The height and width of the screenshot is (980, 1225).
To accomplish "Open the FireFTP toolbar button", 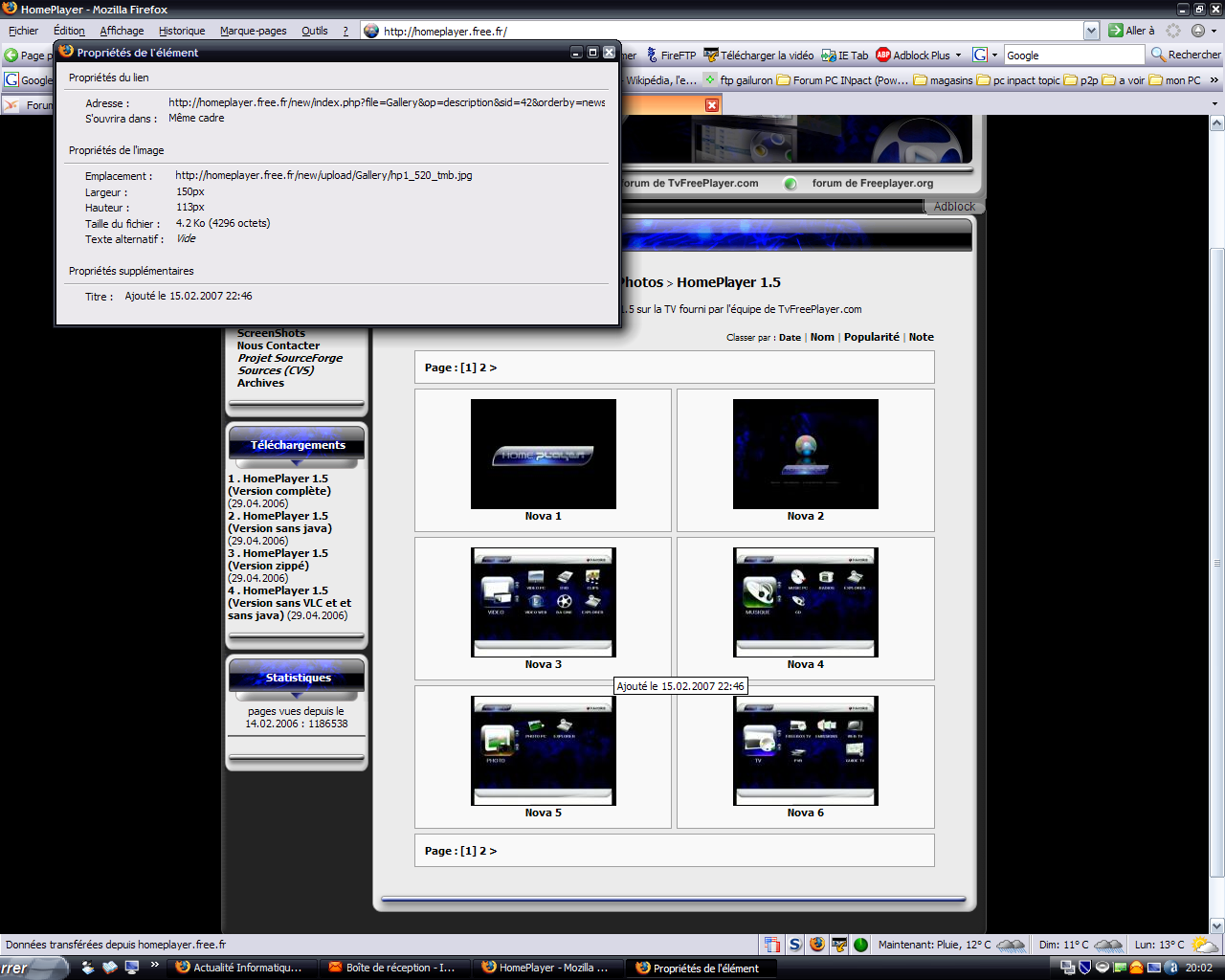I will click(671, 56).
